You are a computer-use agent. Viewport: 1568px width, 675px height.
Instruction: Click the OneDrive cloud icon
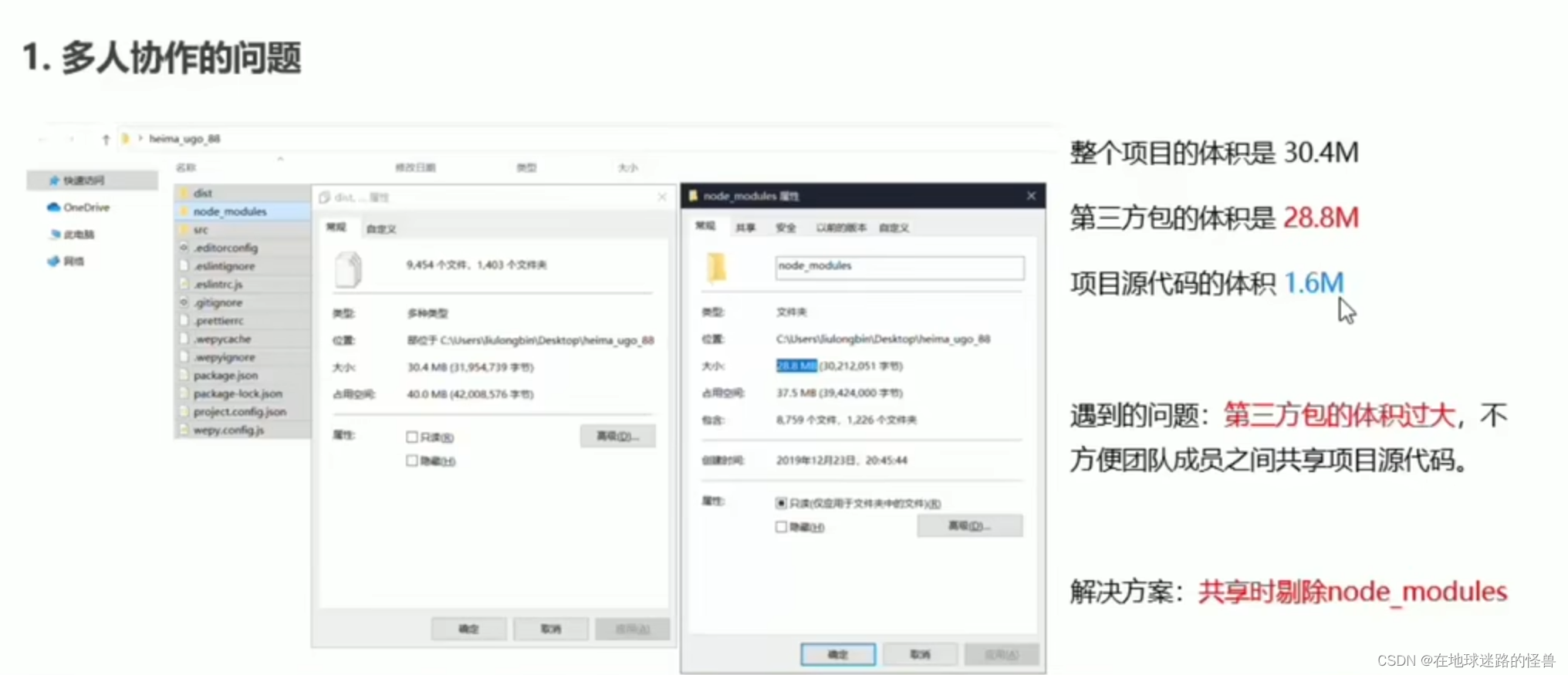click(53, 208)
